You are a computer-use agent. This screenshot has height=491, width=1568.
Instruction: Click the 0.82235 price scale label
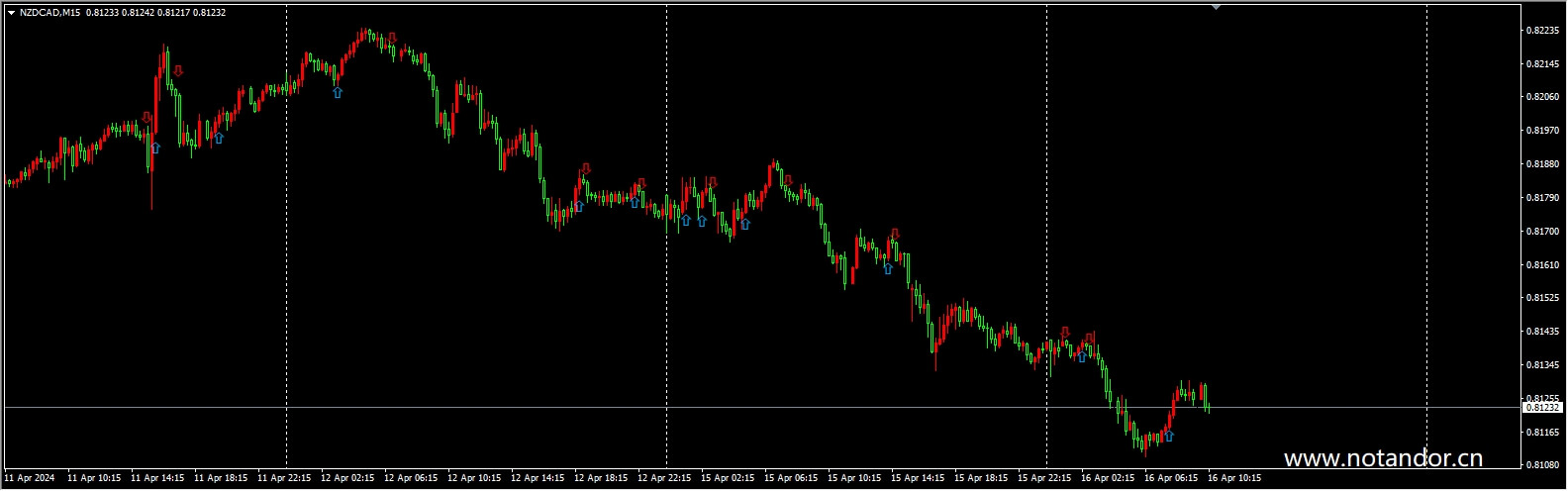1541,31
